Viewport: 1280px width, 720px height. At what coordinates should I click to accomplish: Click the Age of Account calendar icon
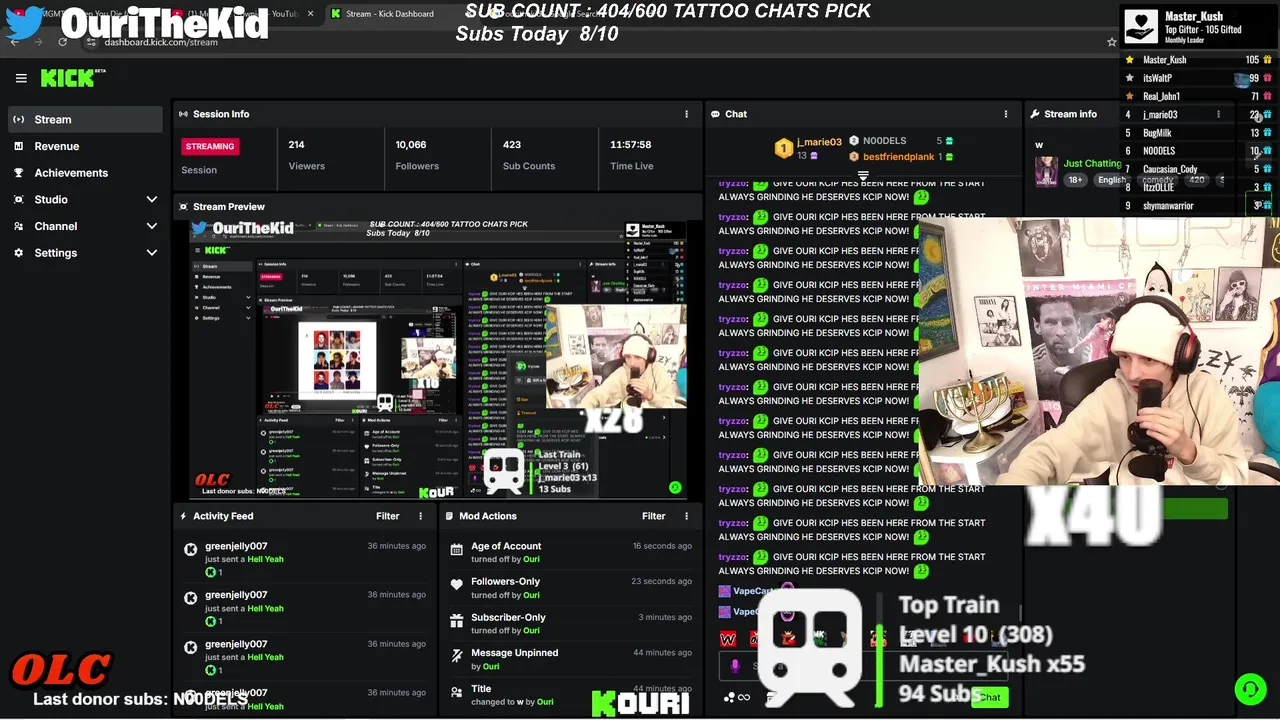(x=457, y=549)
